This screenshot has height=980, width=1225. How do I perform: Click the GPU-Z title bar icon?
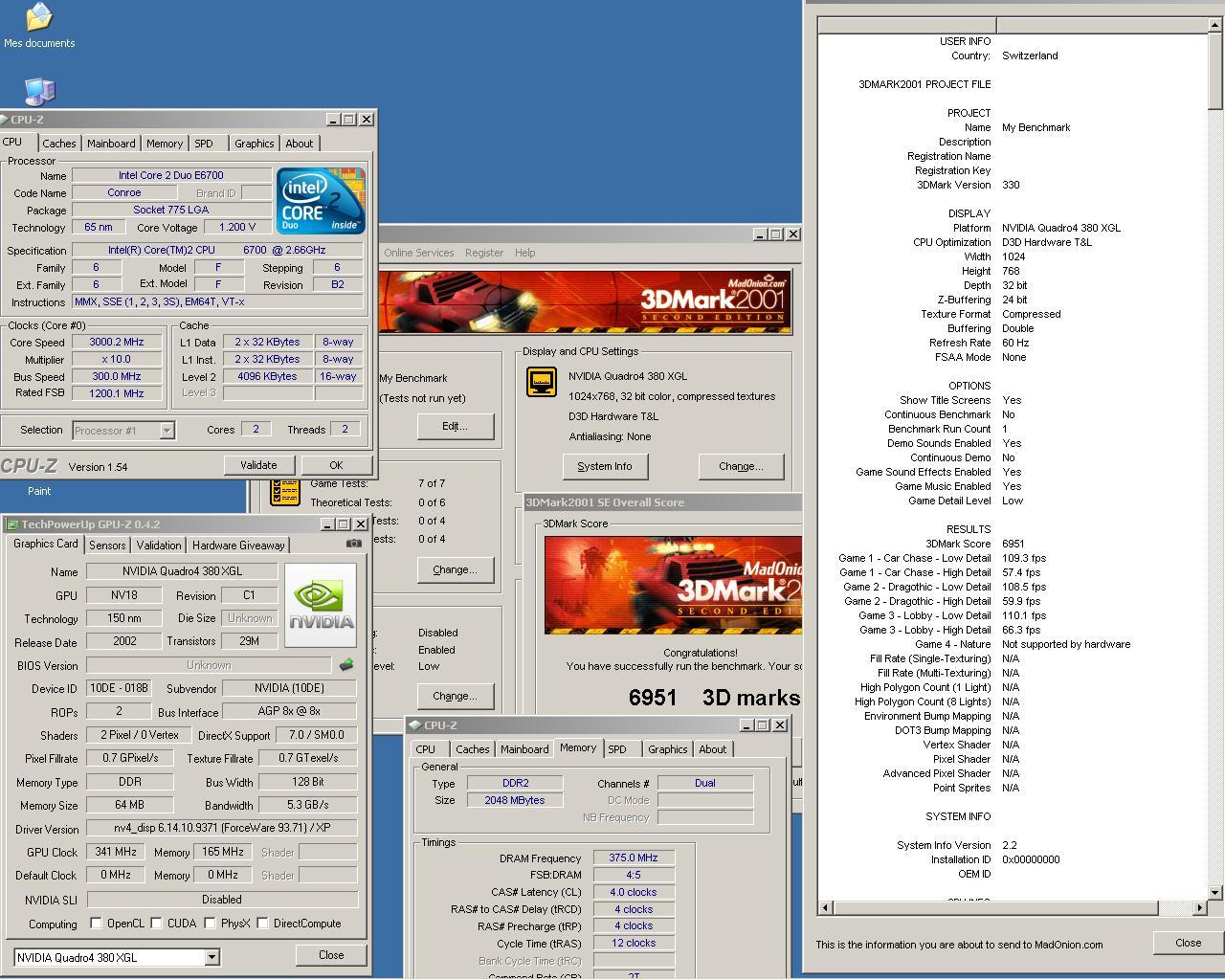(12, 524)
